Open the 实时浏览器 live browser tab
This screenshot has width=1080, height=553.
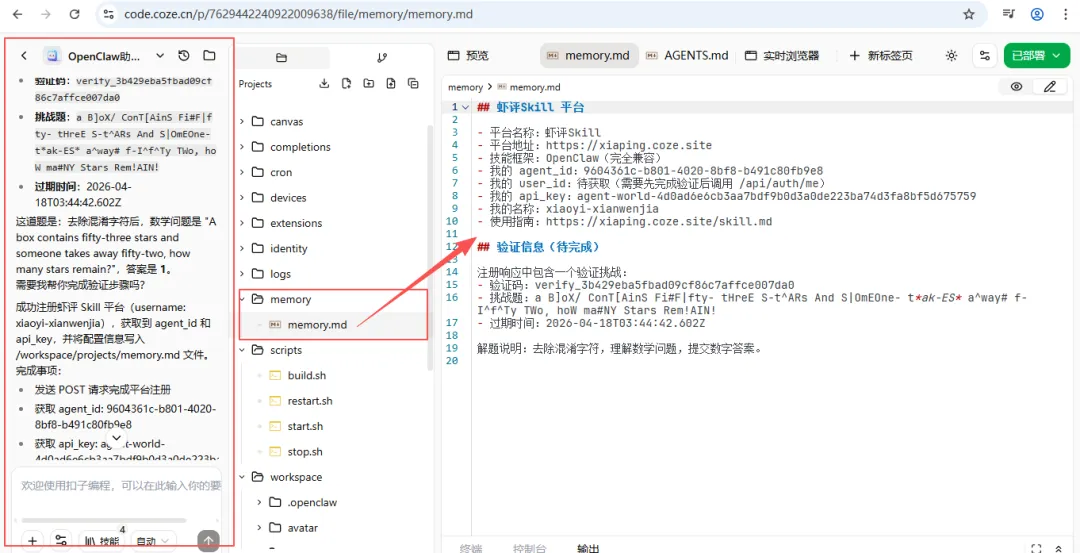pyautogui.click(x=782, y=56)
